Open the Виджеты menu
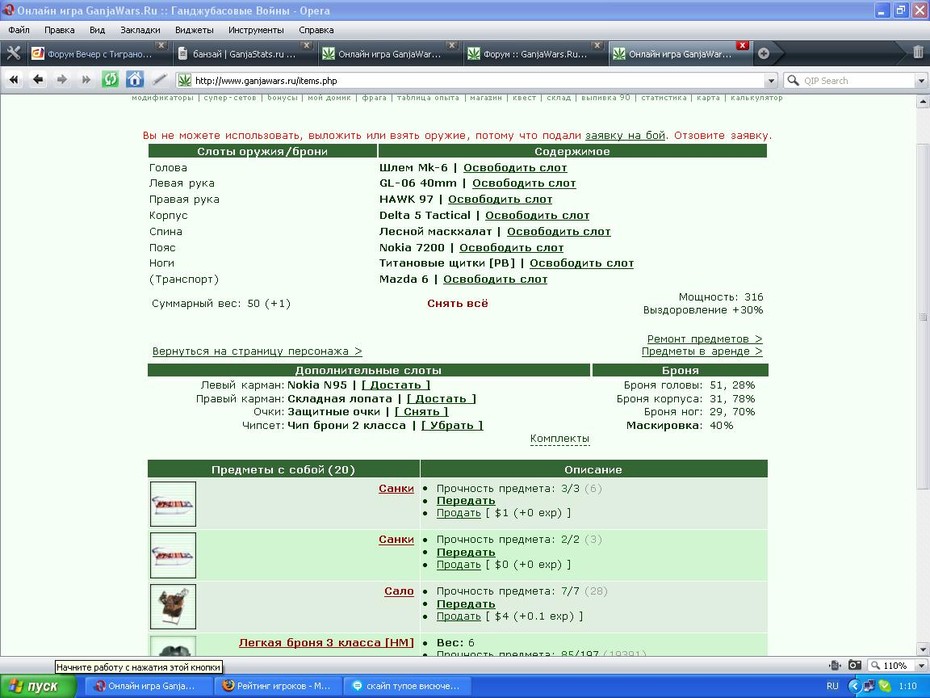The width and height of the screenshot is (930, 698). [x=194, y=30]
